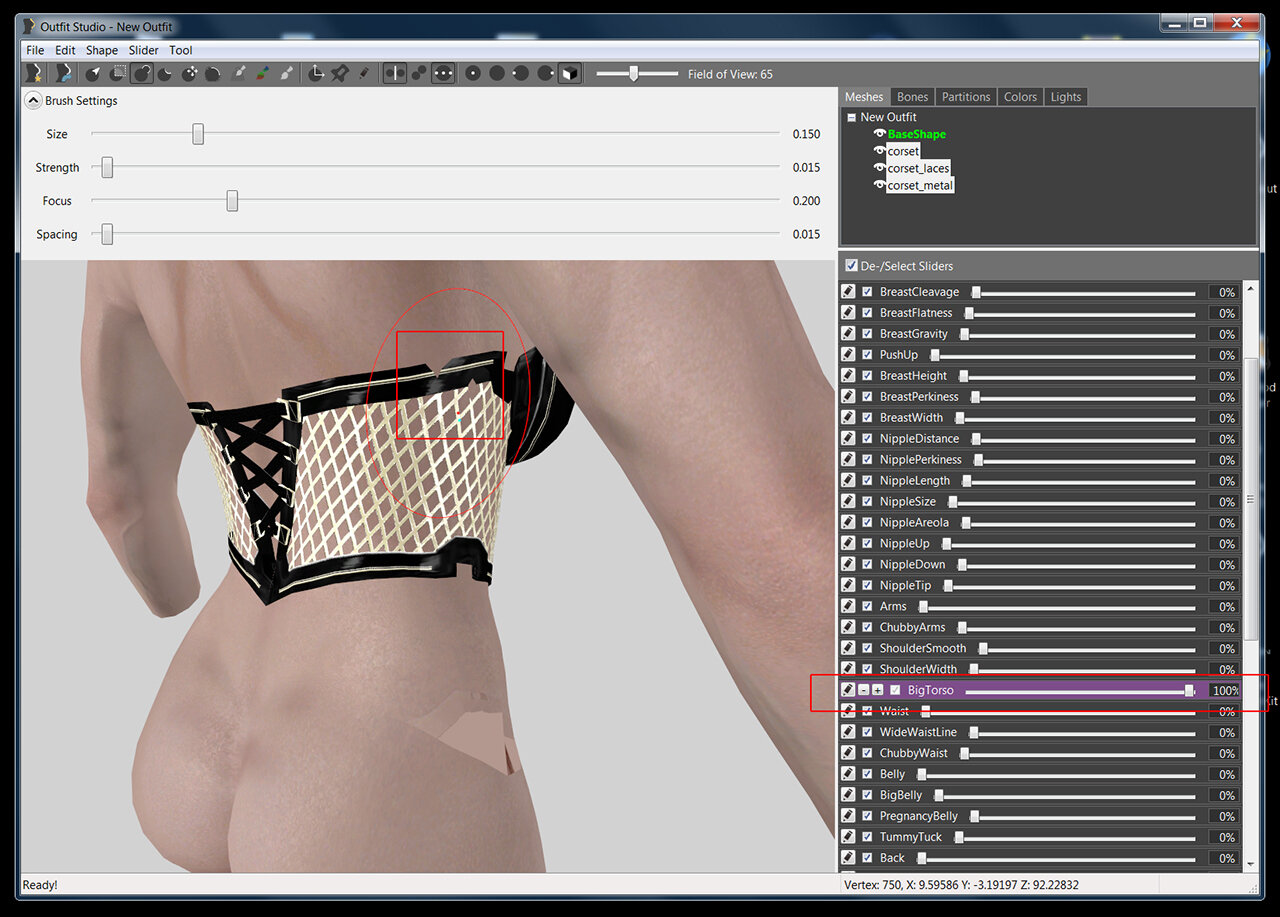Click the BigTorso plus button
Screen dimensions: 1280x917
tap(877, 690)
